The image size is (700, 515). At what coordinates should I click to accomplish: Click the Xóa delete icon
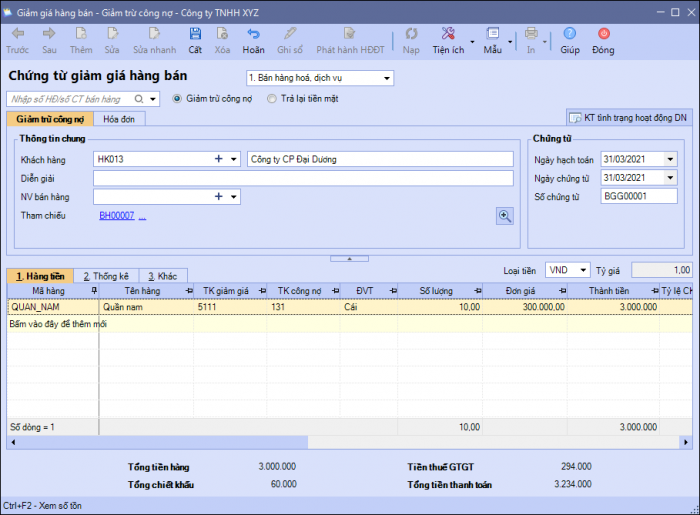tap(222, 35)
